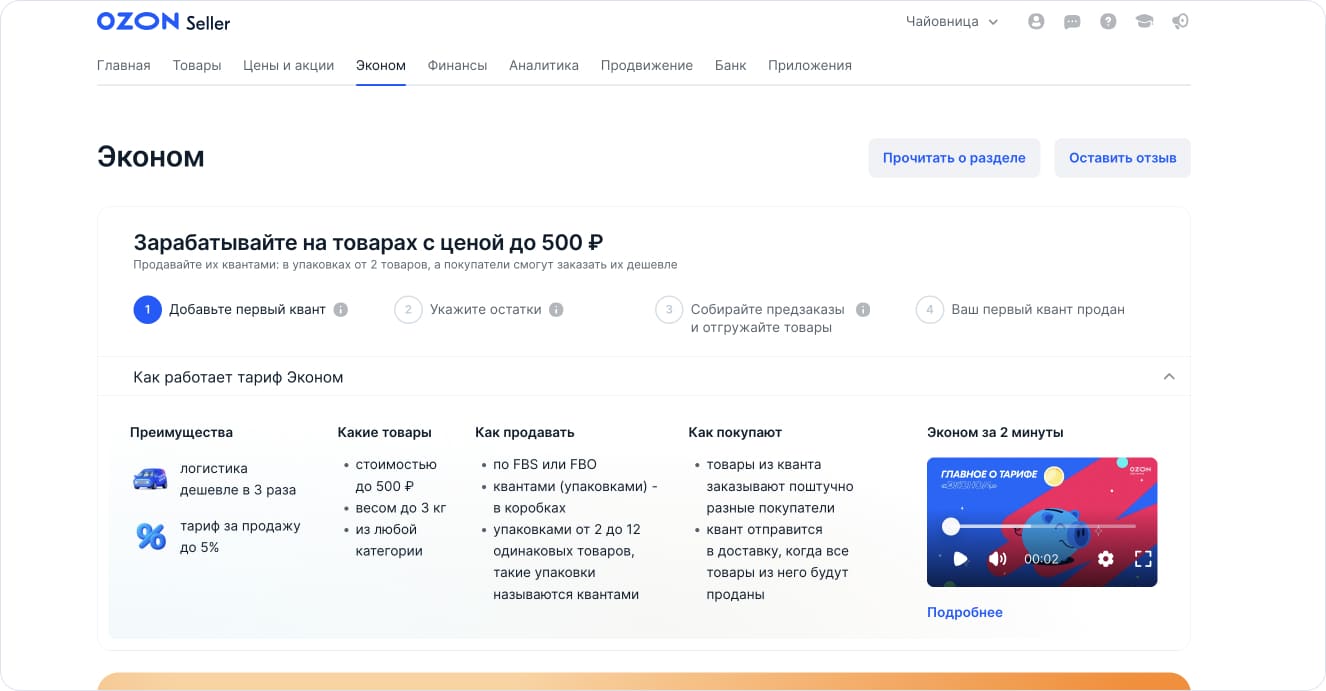Open Ozon learning graduation cap icon

coord(1144,21)
